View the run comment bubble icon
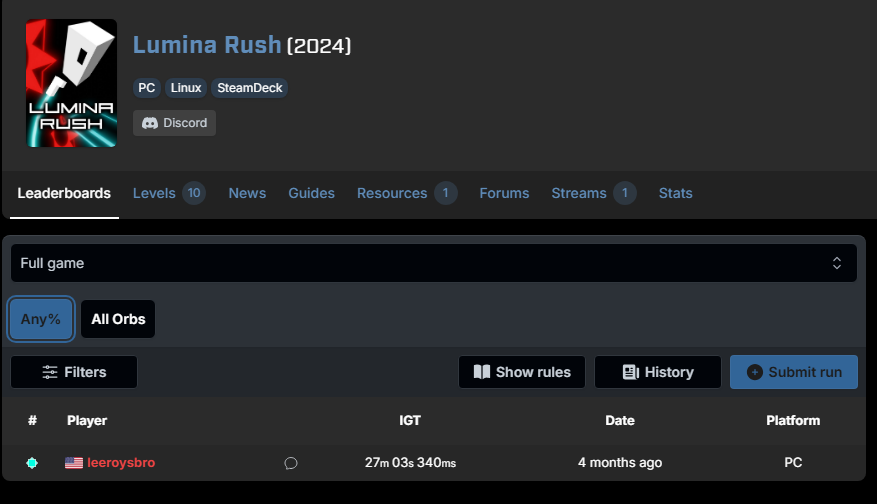877x504 pixels. (x=291, y=463)
